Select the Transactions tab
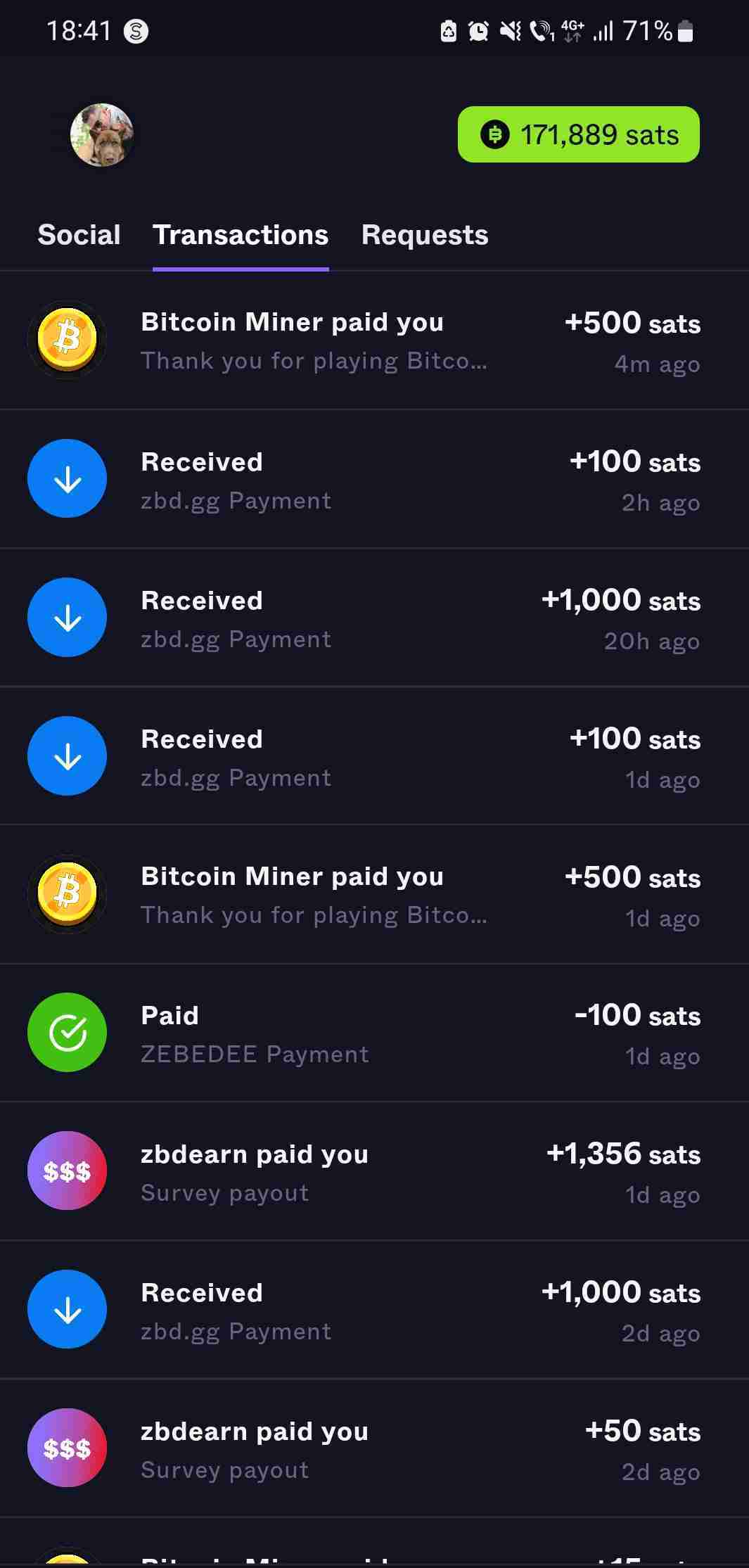 [241, 235]
